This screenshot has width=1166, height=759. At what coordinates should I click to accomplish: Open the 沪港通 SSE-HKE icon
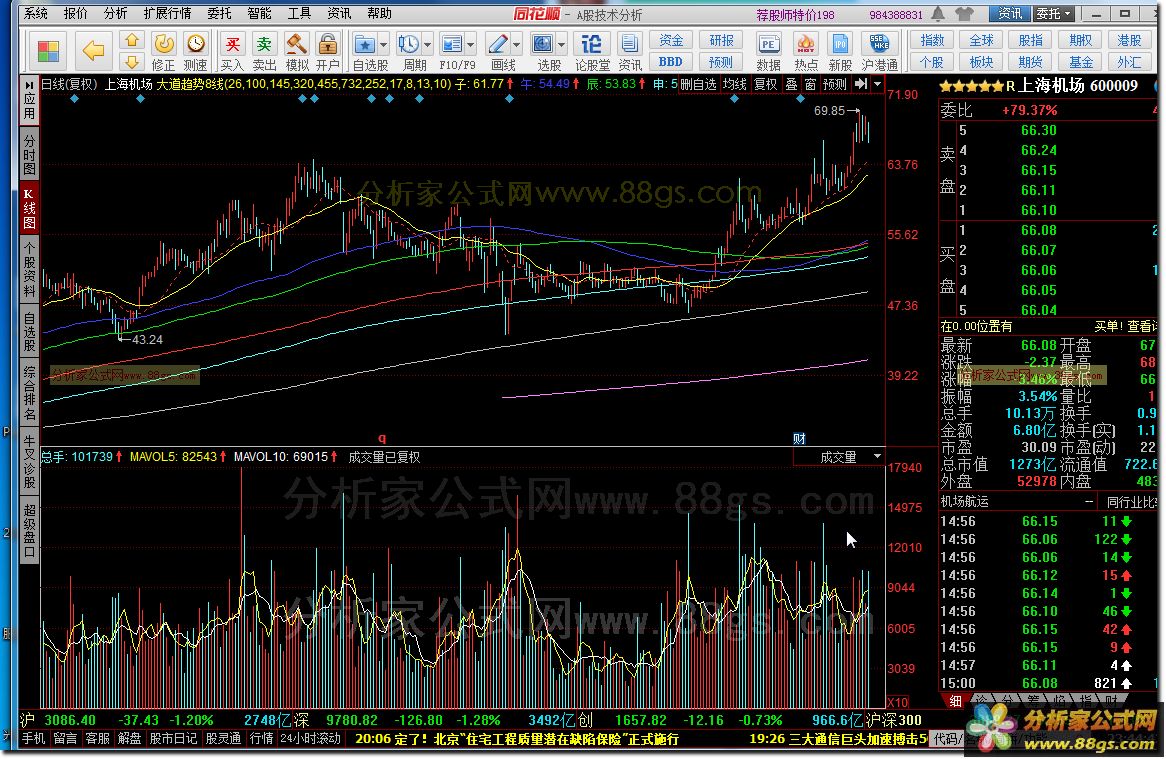click(880, 51)
